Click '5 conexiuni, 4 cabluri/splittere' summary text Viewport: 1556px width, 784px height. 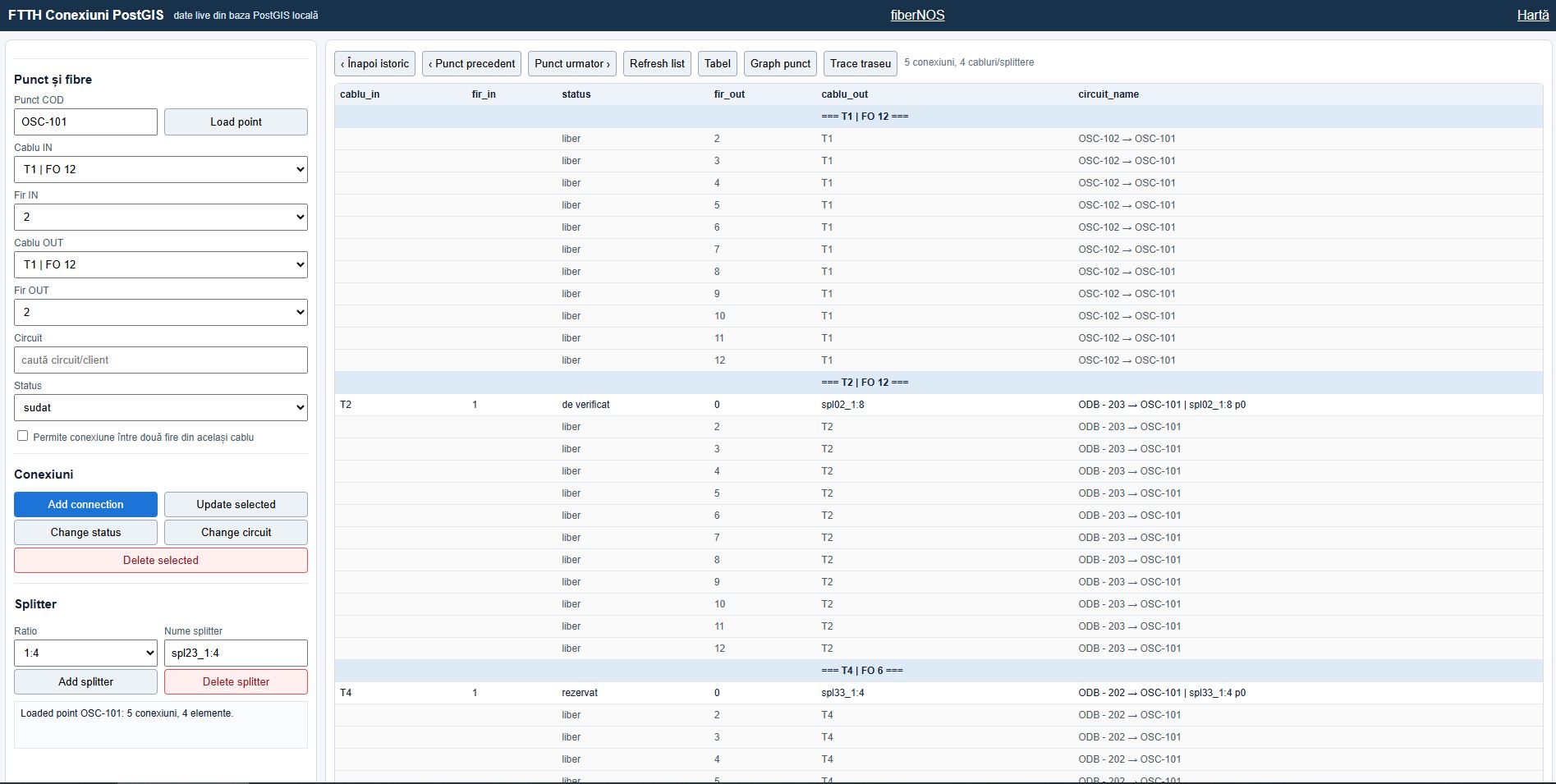(969, 62)
